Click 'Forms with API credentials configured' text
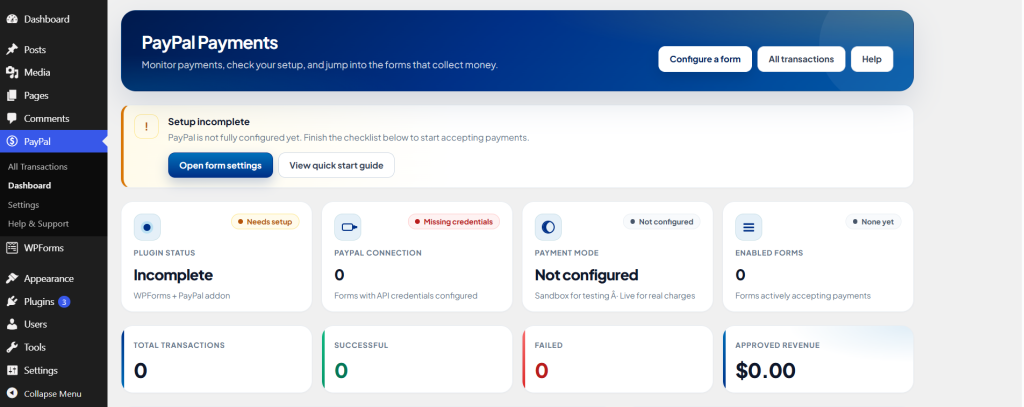The height and width of the screenshot is (407, 1024). (406, 296)
